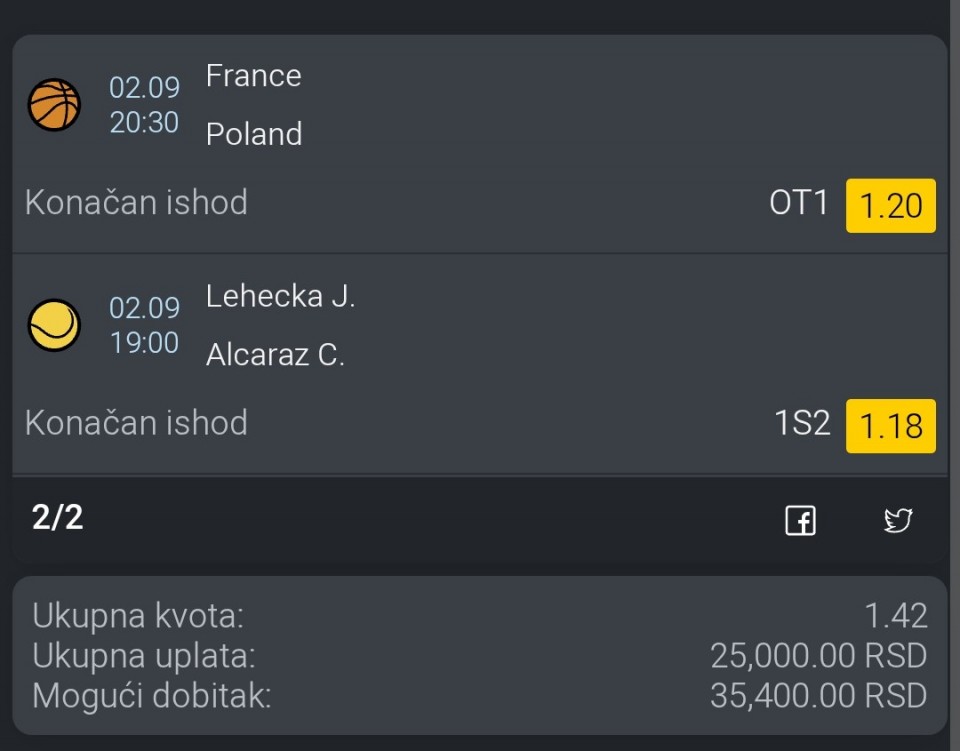Click Konačan ishod for France match
960x751 pixels.
(x=137, y=202)
